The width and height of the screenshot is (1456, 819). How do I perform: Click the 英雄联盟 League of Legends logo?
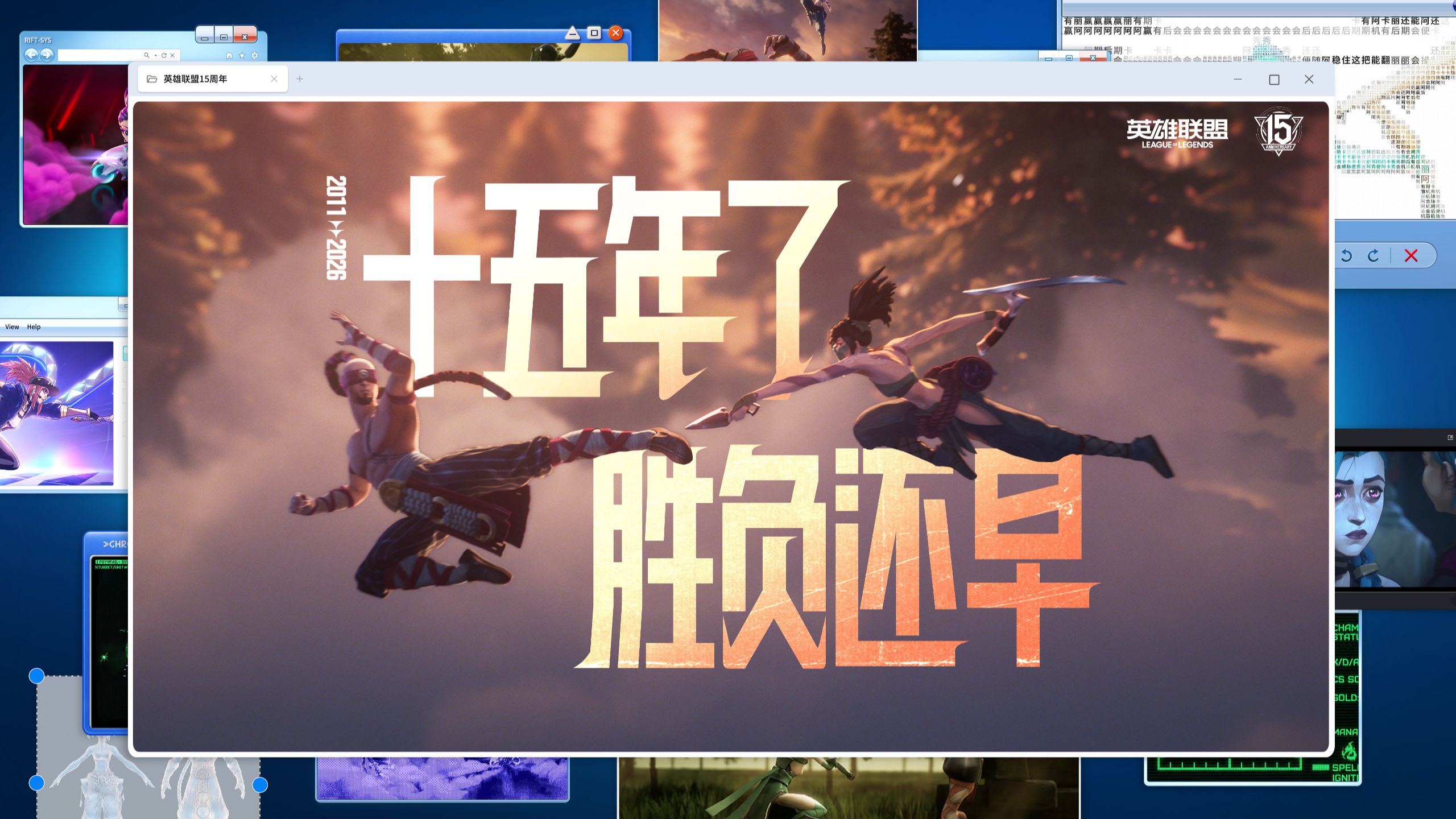(x=1177, y=134)
